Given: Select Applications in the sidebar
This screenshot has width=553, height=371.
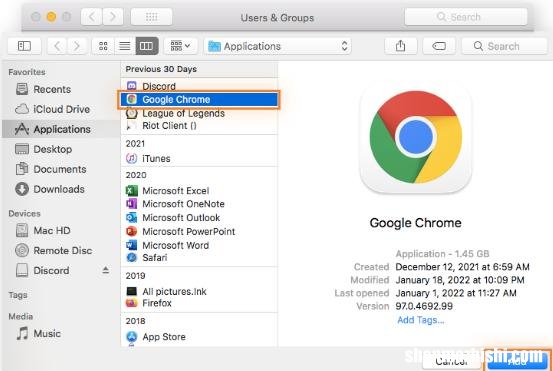Looking at the screenshot, I should 61,129.
